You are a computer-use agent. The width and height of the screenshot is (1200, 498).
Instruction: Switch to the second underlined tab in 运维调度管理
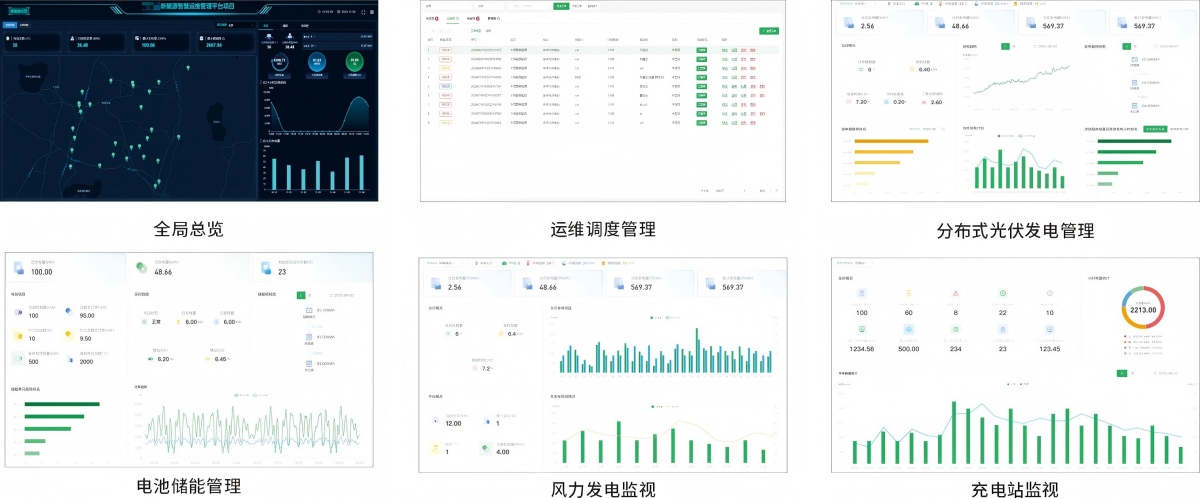(x=452, y=18)
